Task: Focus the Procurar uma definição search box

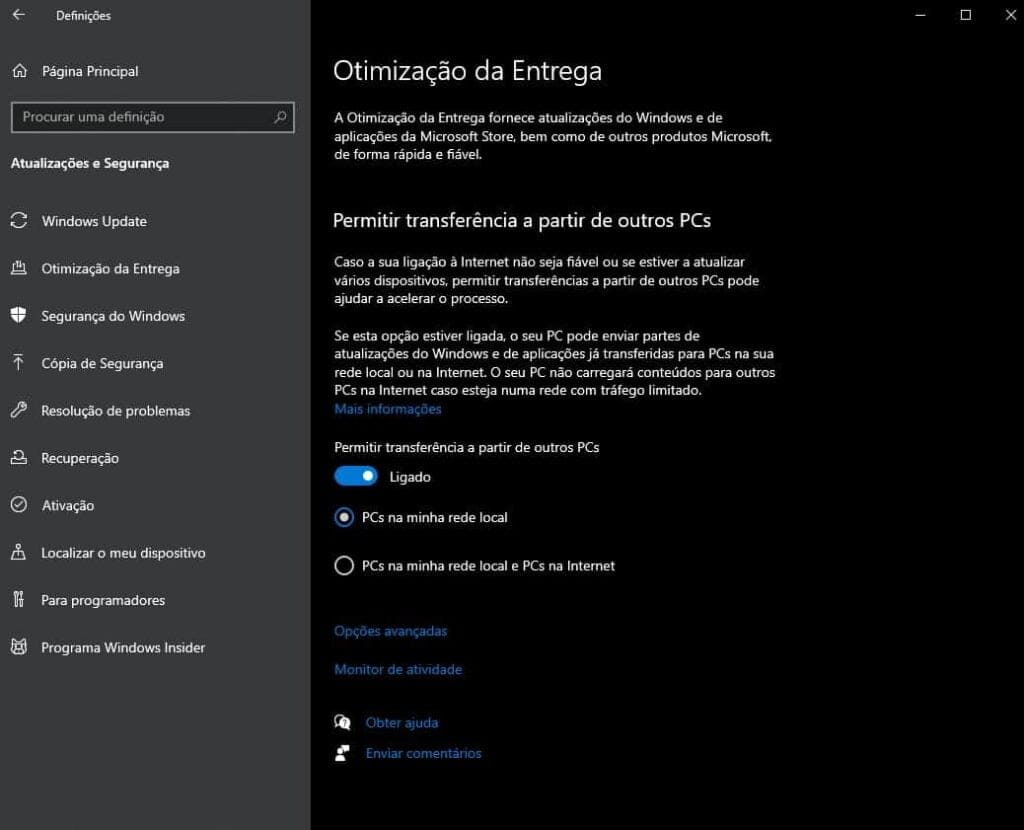Action: click(x=153, y=117)
